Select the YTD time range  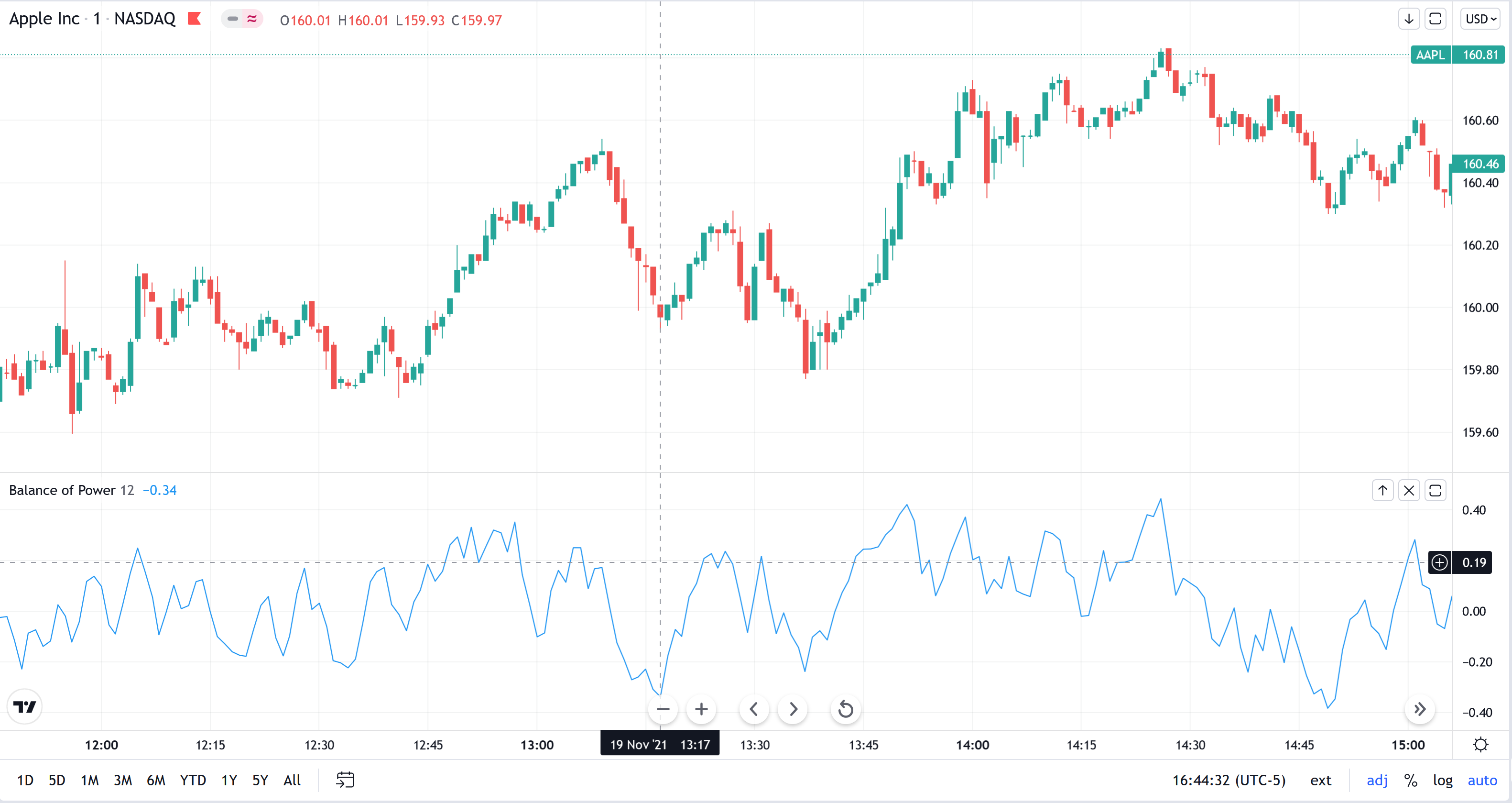point(193,780)
